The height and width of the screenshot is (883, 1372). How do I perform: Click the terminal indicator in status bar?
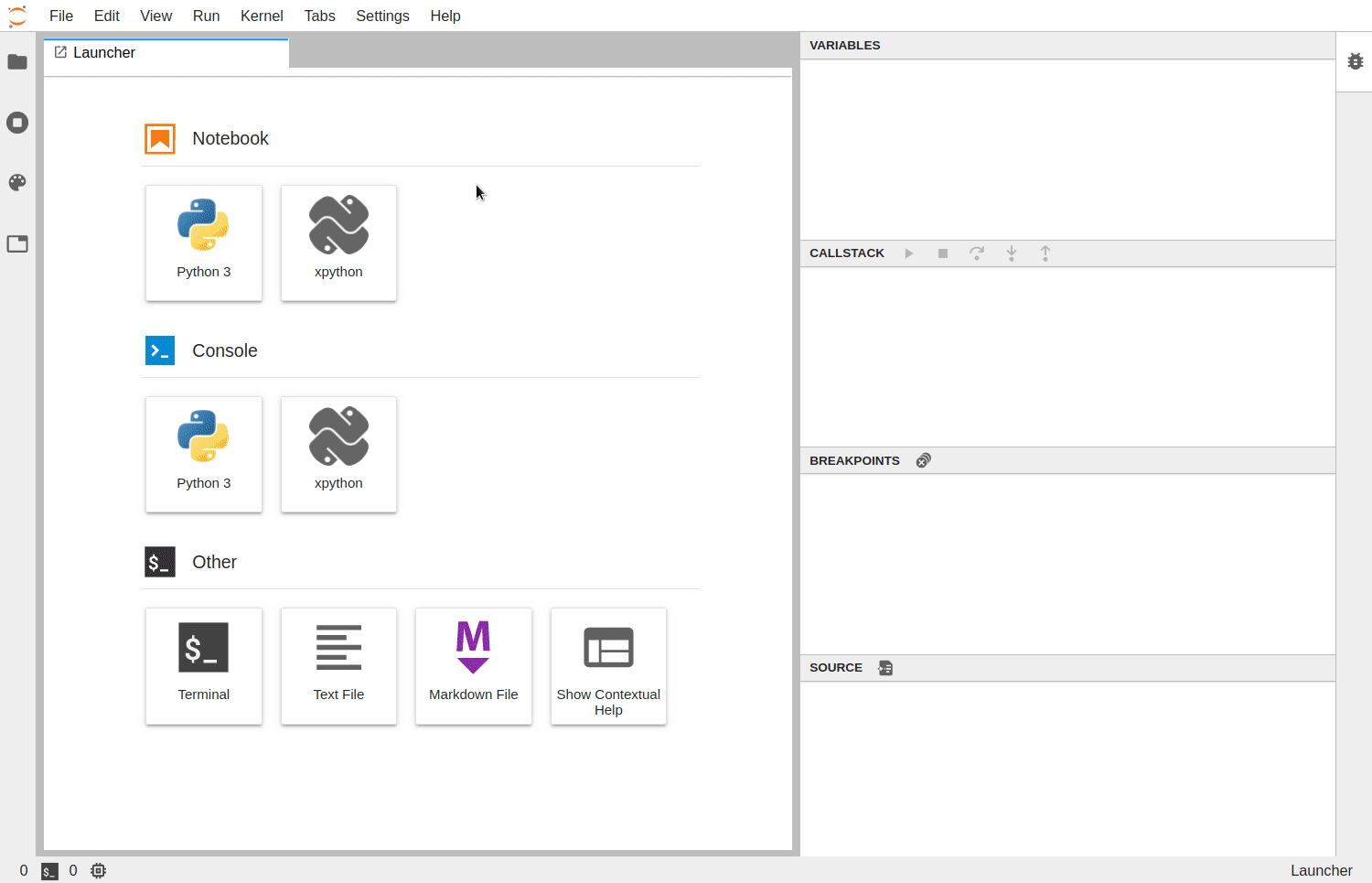[x=49, y=870]
